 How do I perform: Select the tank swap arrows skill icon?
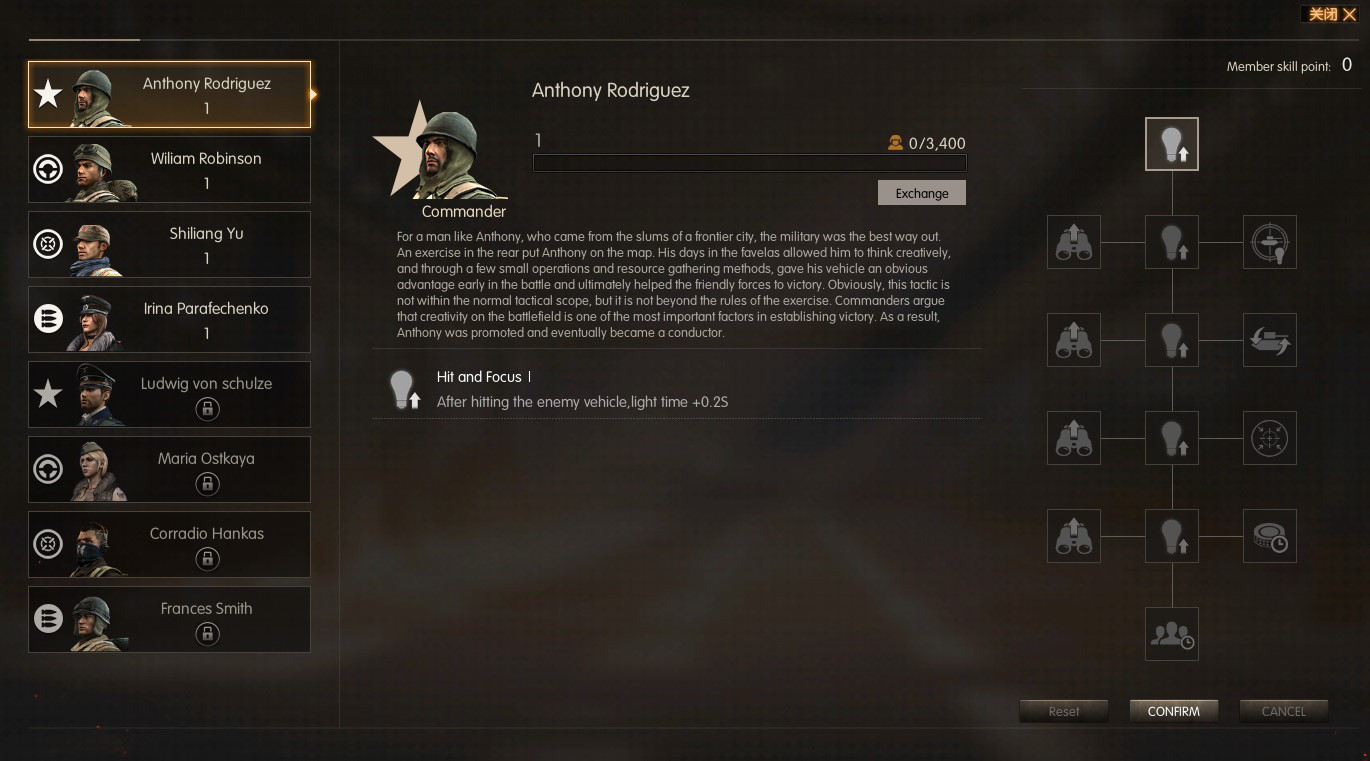1270,340
